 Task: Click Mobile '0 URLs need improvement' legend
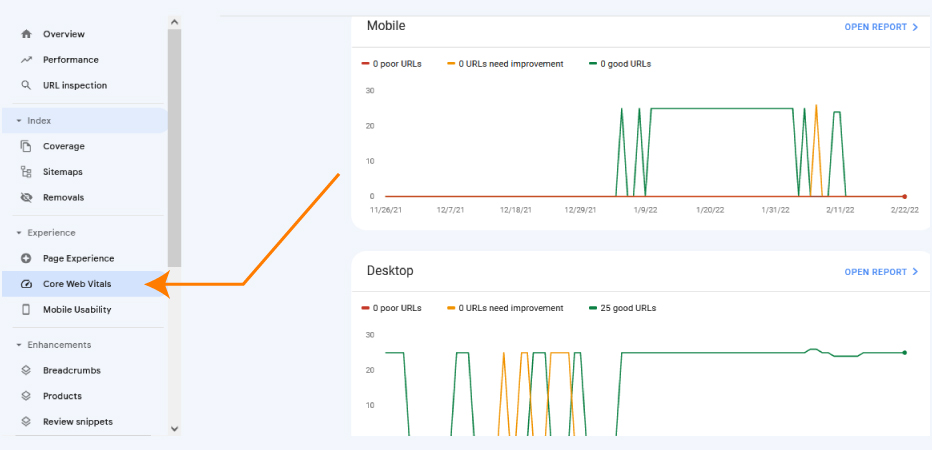click(505, 64)
